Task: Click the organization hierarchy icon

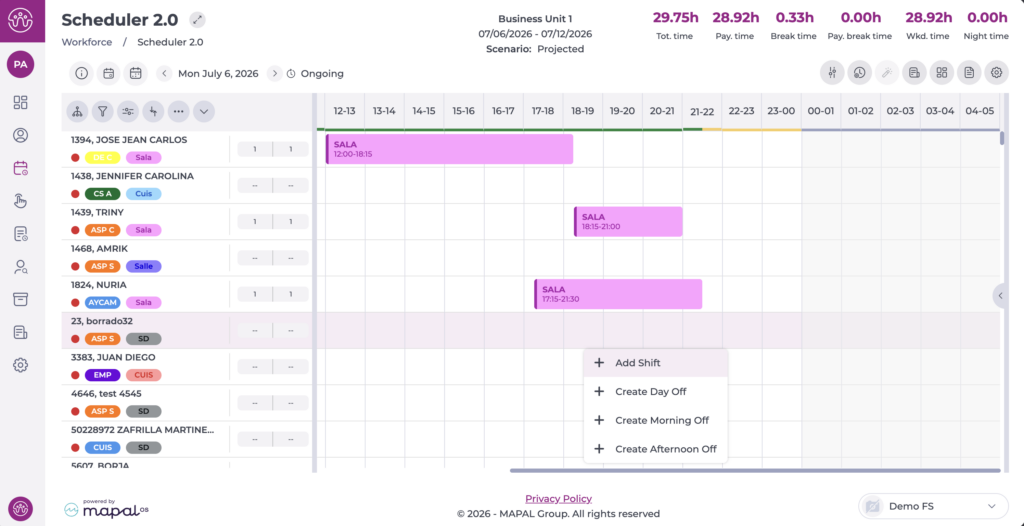Action: [x=77, y=112]
